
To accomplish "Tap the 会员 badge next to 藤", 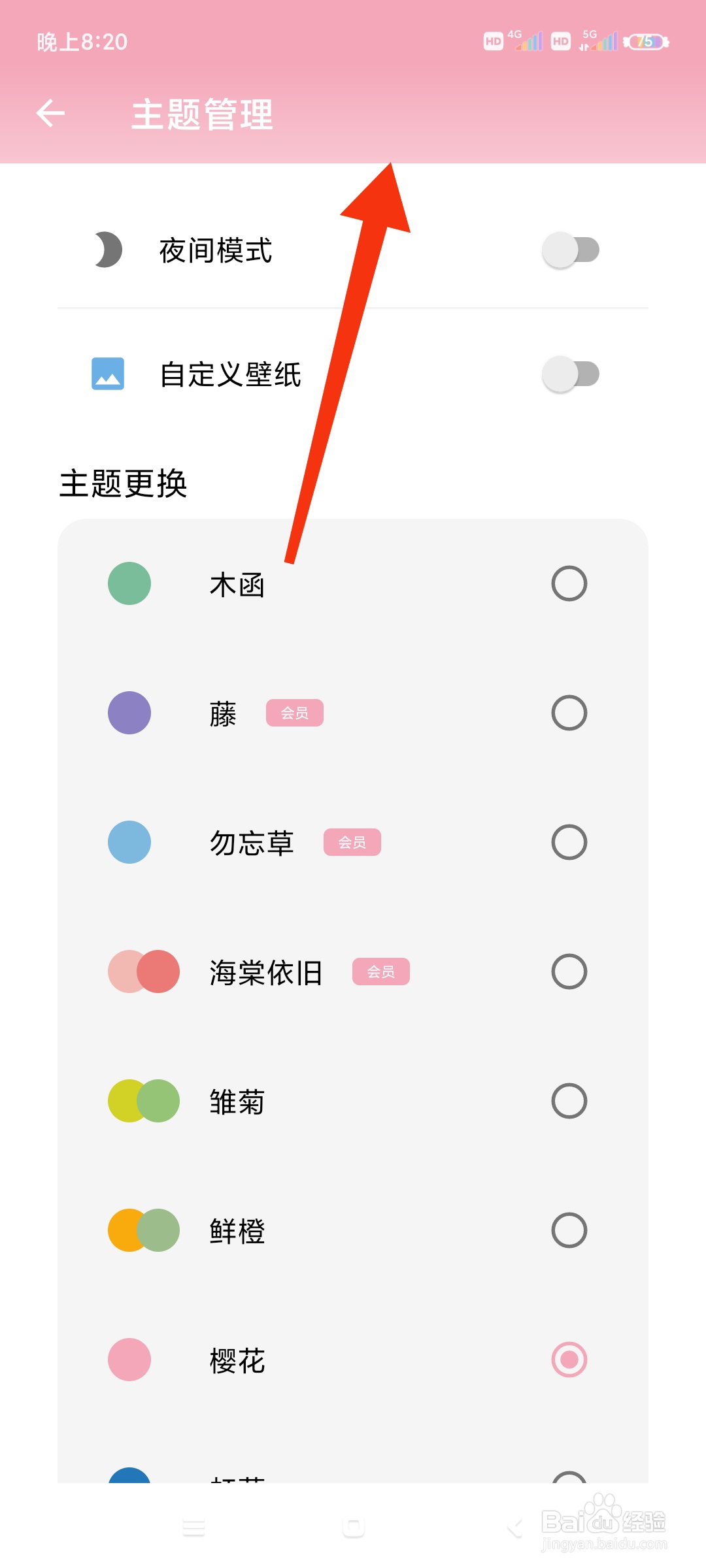I will [295, 713].
